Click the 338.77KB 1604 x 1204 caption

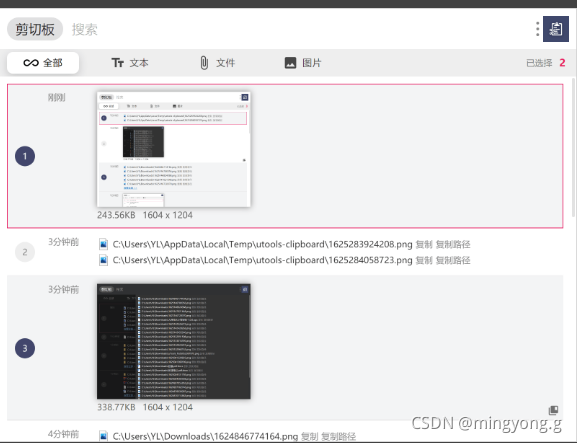145,407
